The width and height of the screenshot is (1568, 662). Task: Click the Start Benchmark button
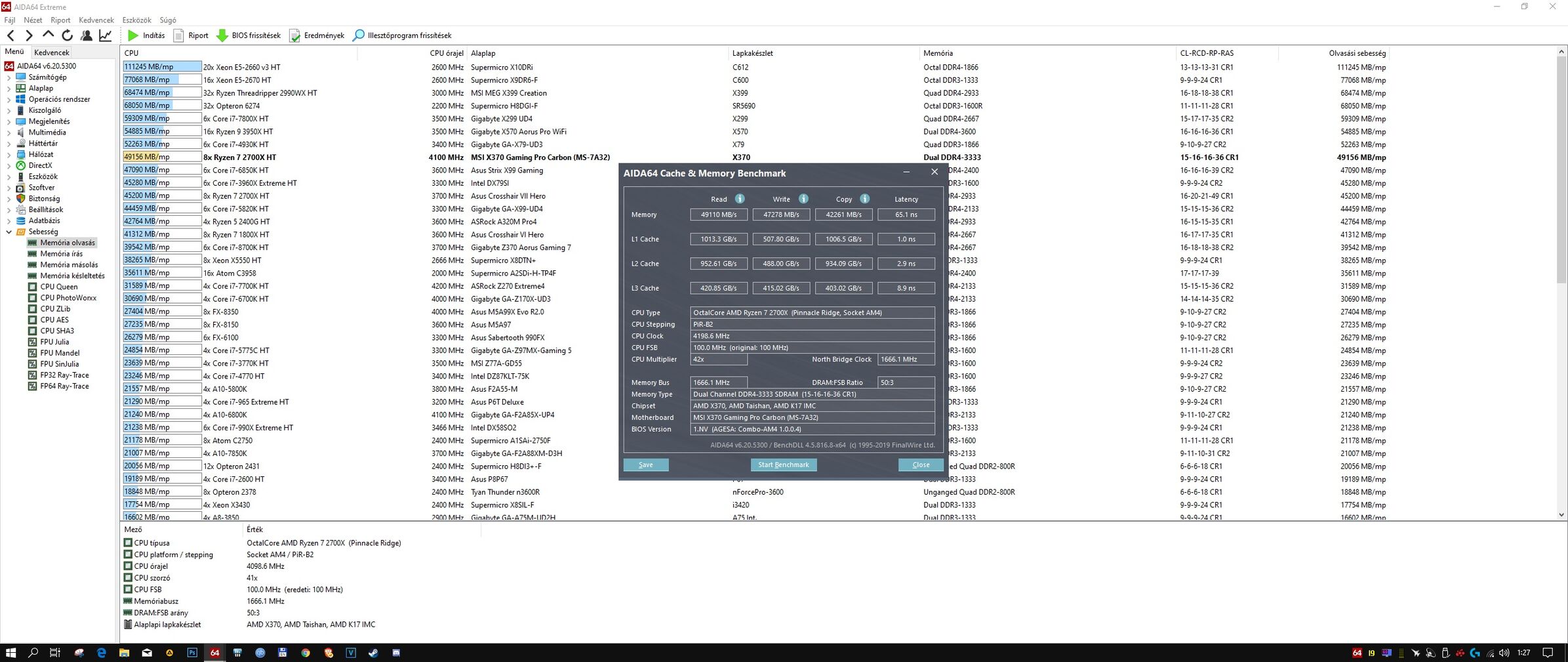click(784, 465)
